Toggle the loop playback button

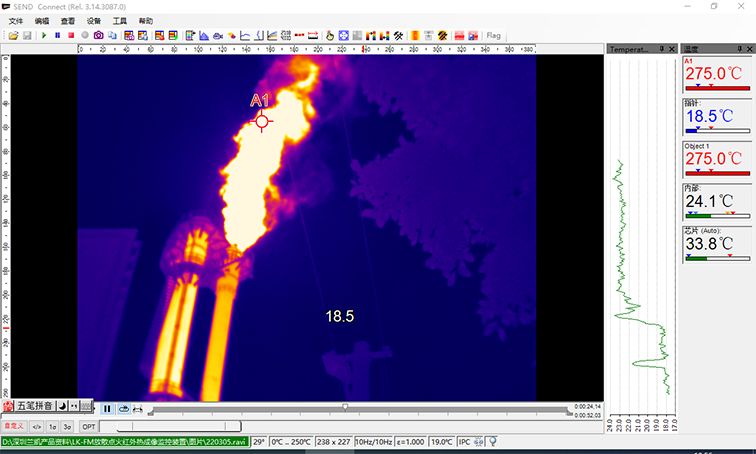[124, 408]
